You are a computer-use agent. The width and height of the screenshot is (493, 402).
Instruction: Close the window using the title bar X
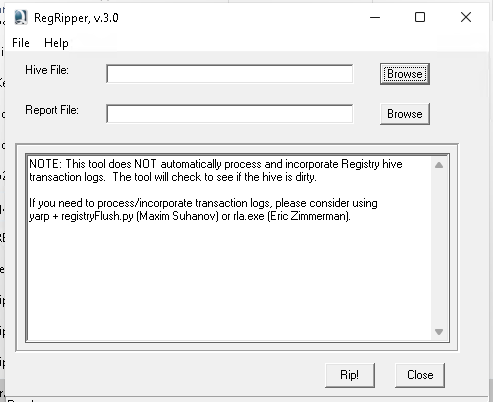(x=466, y=17)
